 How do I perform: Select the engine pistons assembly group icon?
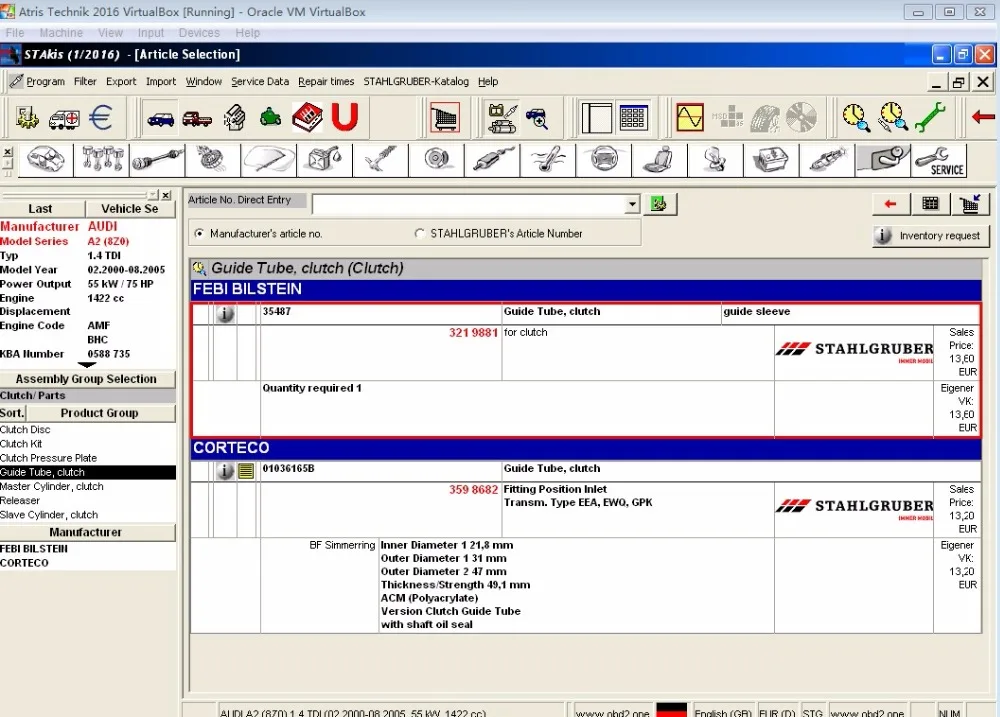click(x=102, y=160)
